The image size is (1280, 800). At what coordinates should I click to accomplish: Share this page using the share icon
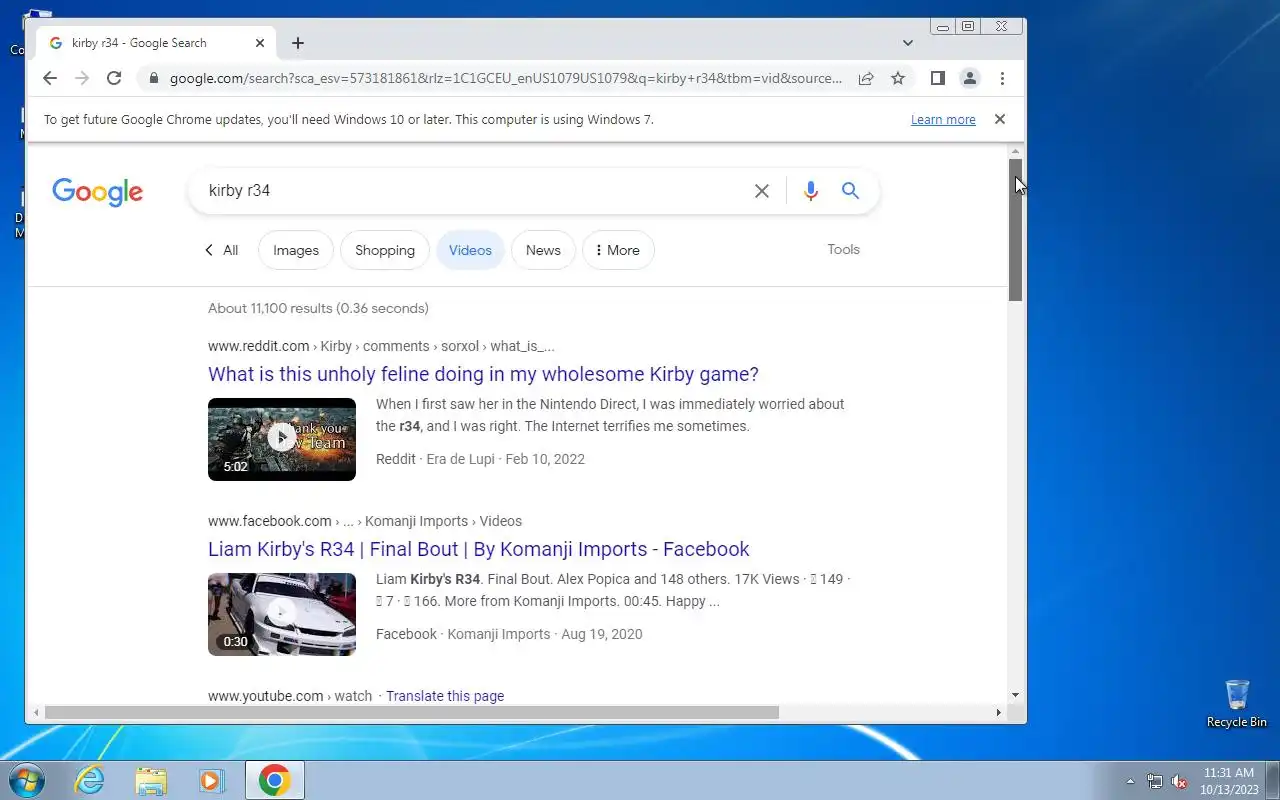point(866,78)
